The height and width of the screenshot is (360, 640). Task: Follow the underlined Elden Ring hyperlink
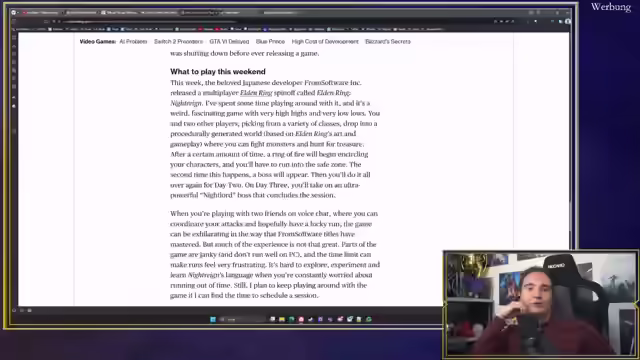point(256,93)
